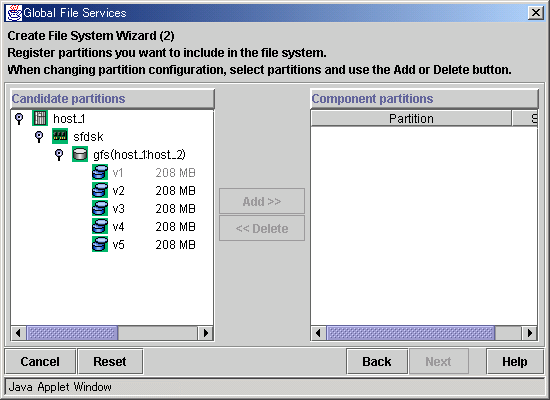Click the gfs disk group icon

(x=80, y=154)
